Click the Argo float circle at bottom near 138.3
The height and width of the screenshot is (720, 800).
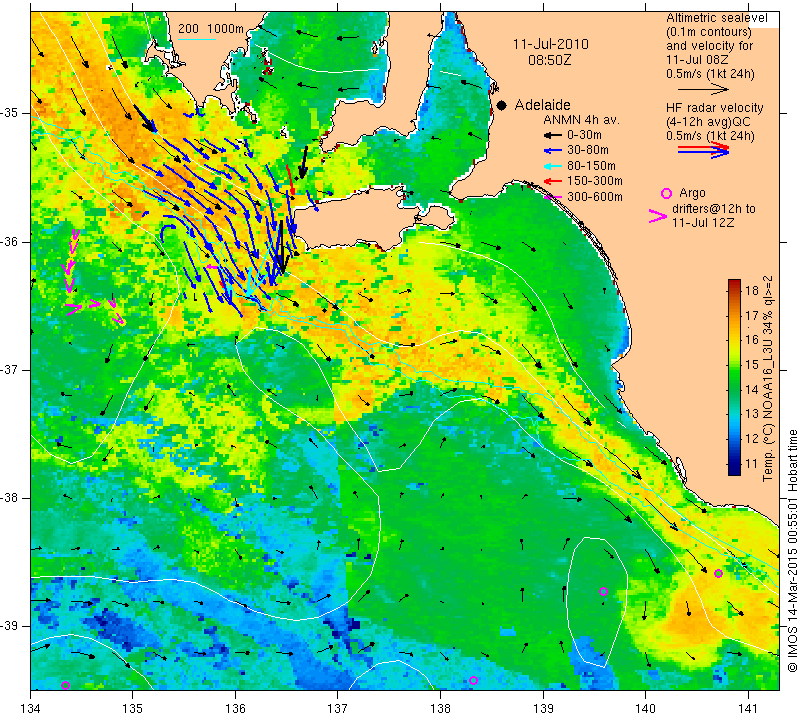click(x=473, y=680)
